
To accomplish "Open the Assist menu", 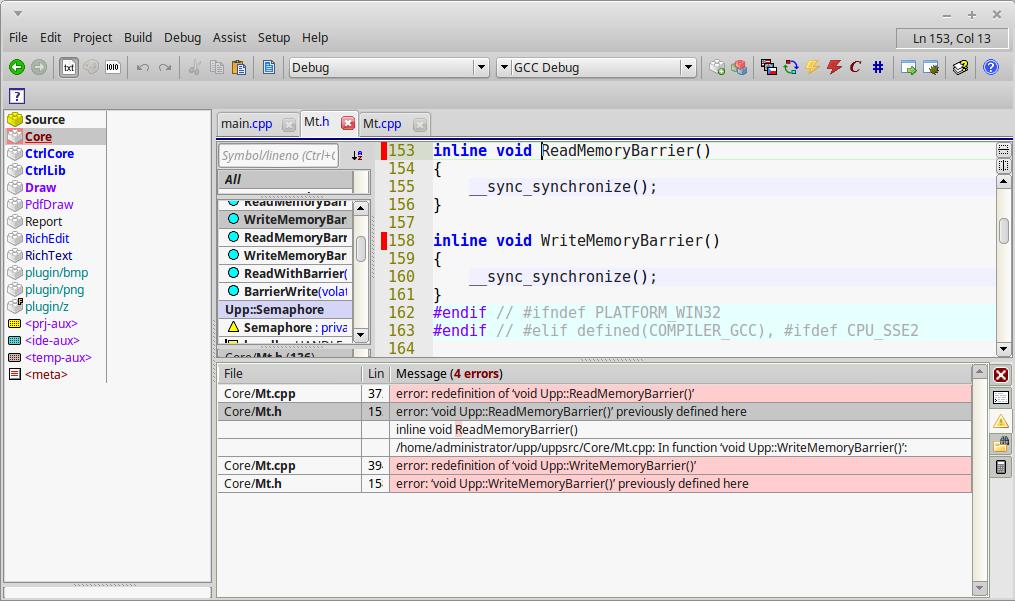I will (229, 37).
